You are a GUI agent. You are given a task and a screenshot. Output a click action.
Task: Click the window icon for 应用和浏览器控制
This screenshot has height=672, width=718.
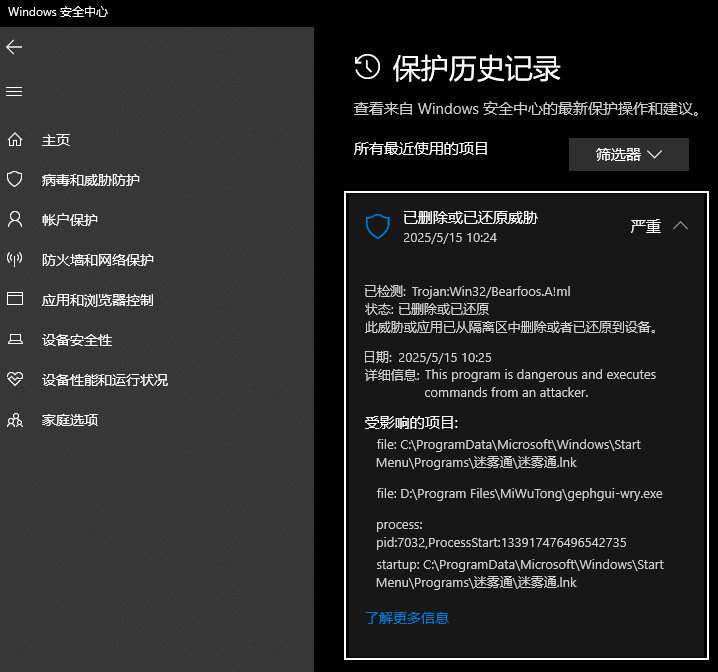pos(15,299)
